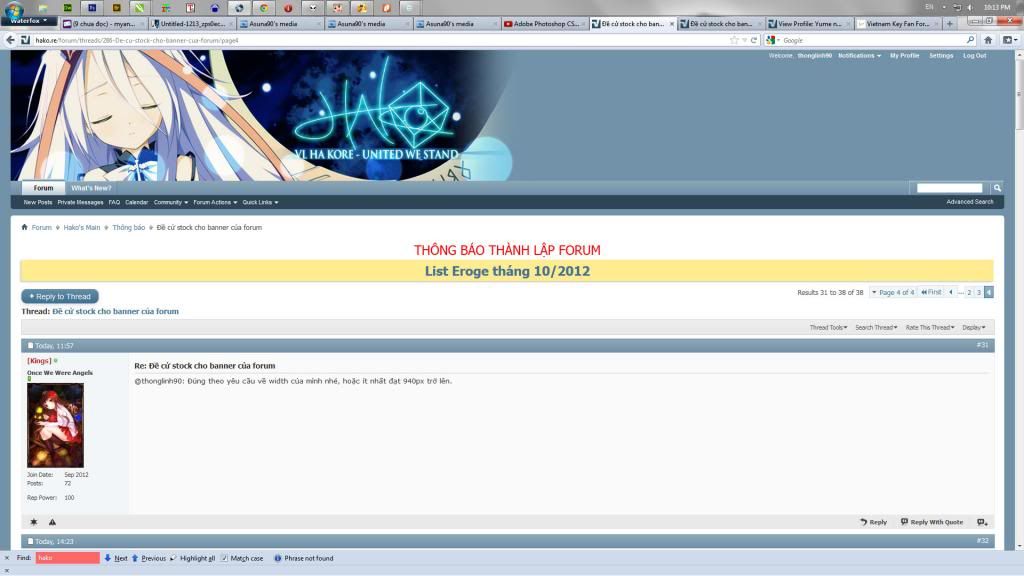
Task: Toggle Highlight all in the find bar
Action: 192,558
